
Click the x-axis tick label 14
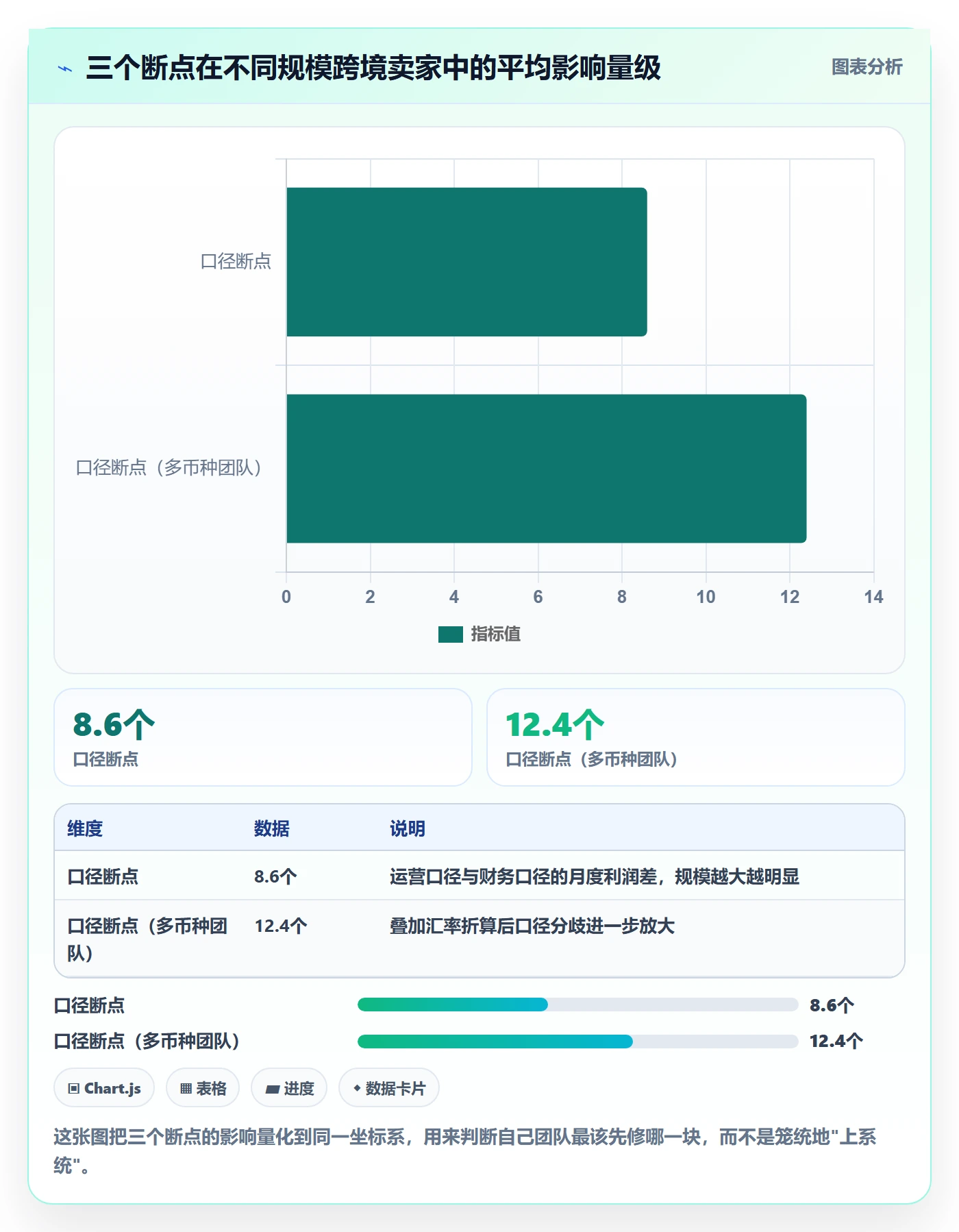tap(873, 597)
